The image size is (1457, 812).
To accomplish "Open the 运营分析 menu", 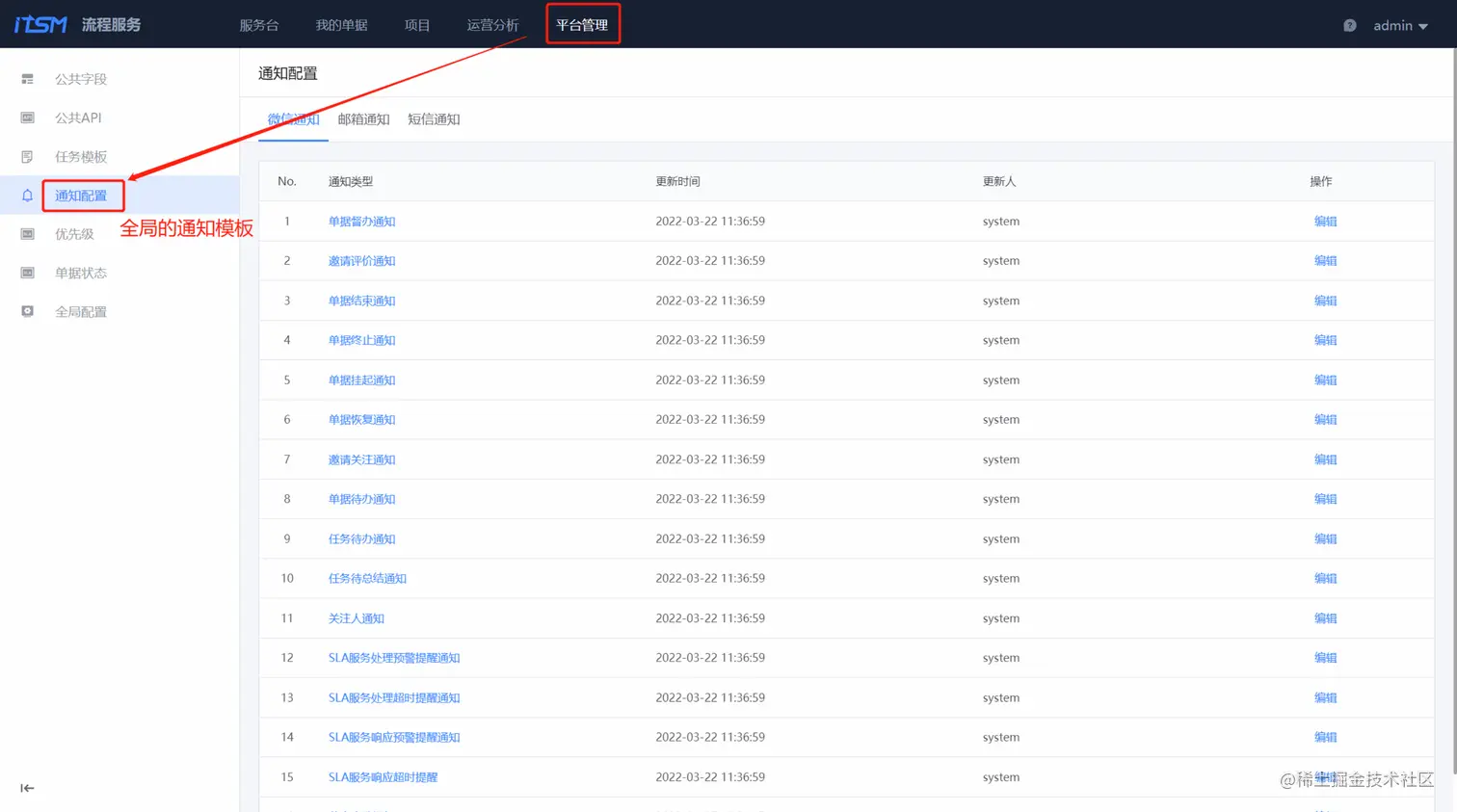I will point(492,25).
